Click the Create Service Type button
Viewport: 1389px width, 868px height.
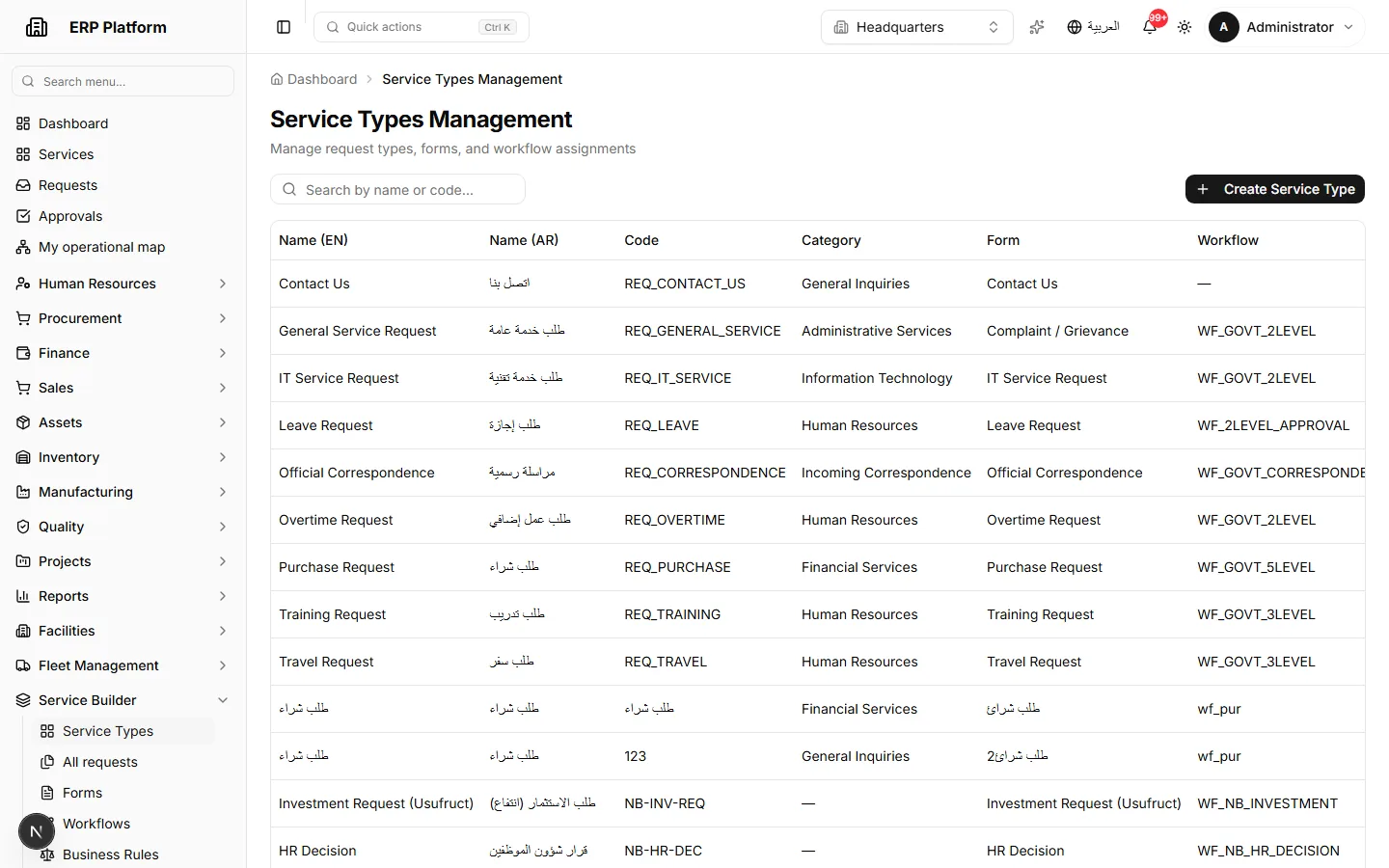click(1274, 189)
